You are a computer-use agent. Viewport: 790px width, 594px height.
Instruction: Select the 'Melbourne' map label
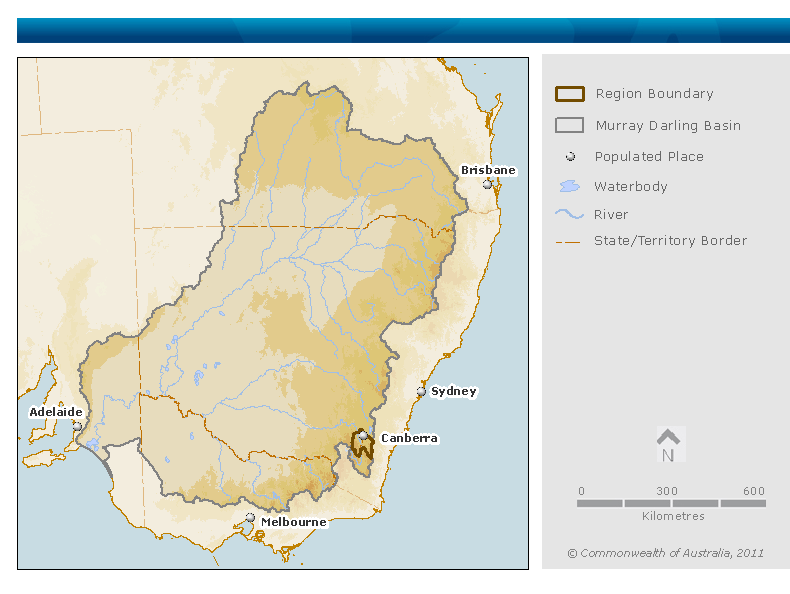coord(294,522)
